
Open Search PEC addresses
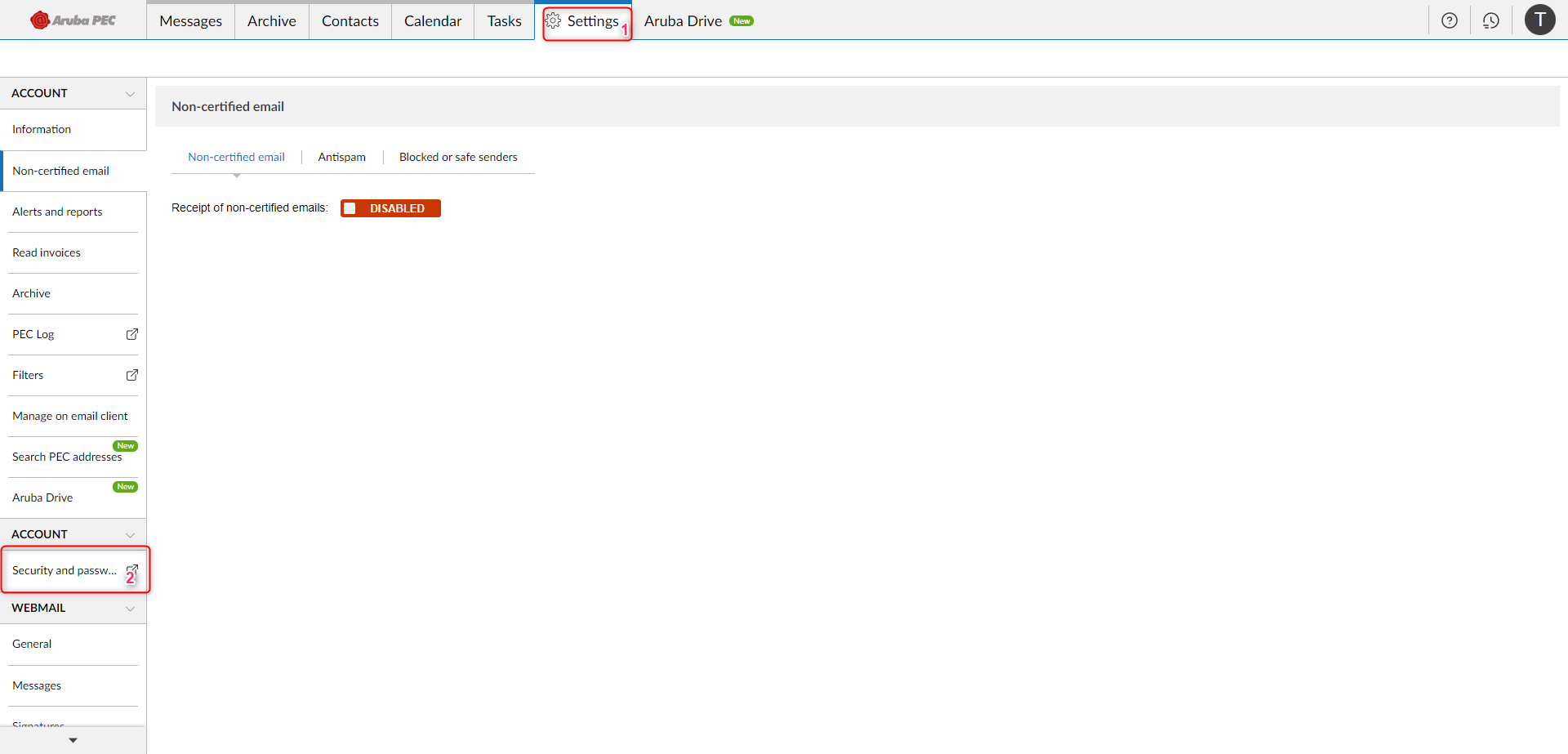pyautogui.click(x=67, y=457)
